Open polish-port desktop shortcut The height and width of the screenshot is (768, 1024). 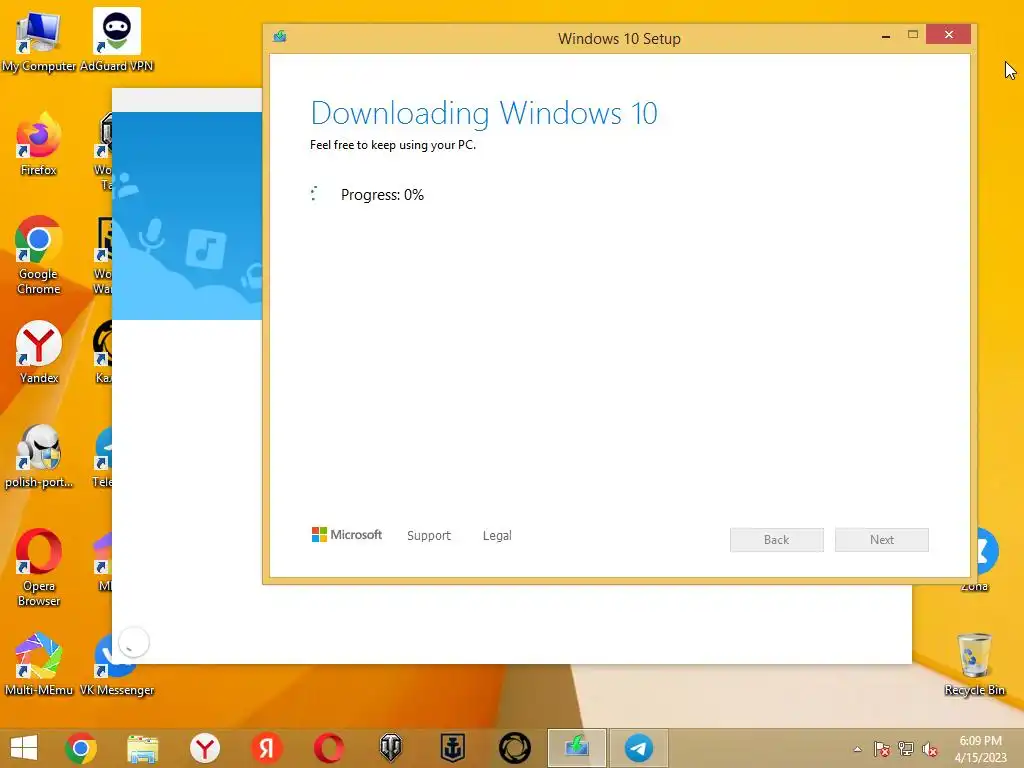pos(39,457)
